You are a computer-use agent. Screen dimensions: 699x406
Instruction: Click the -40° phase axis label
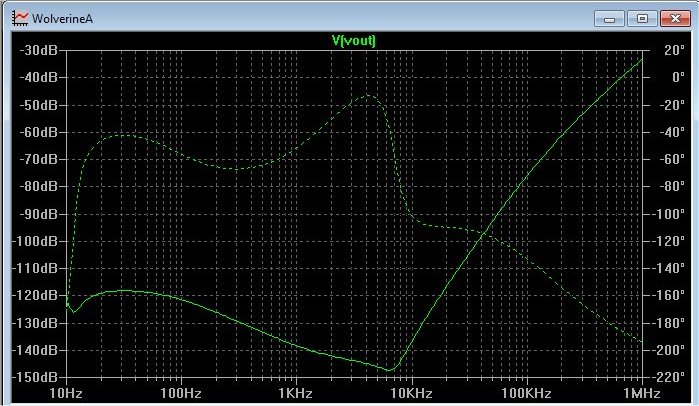pyautogui.click(x=672, y=132)
